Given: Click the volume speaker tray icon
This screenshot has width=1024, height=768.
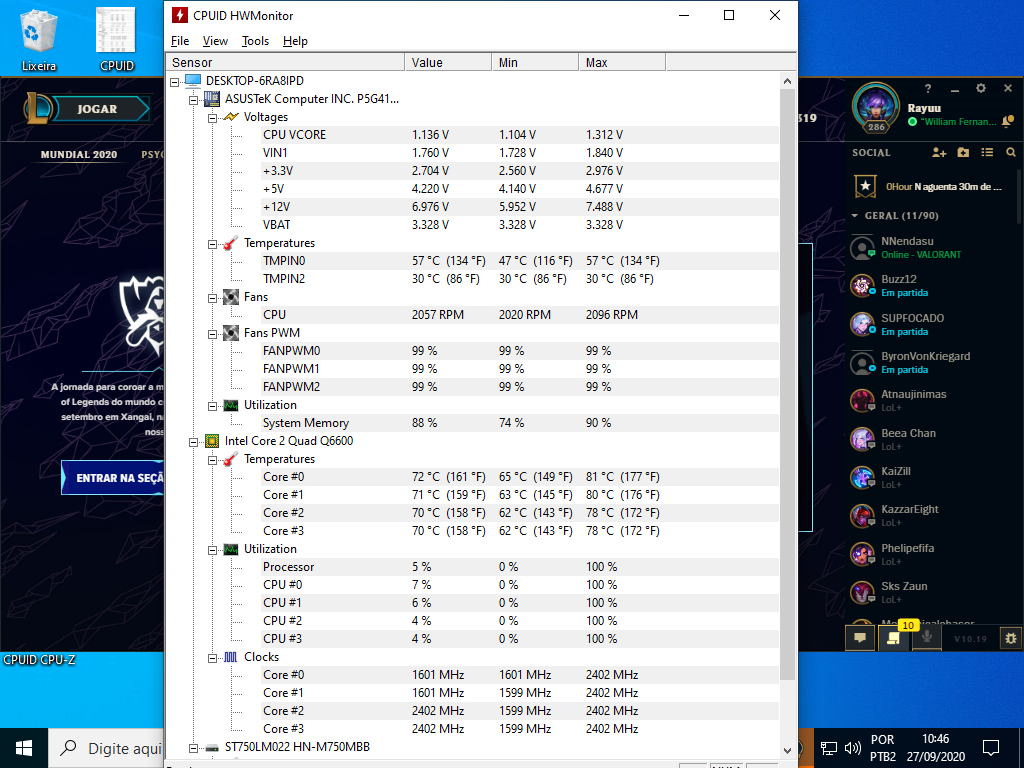Looking at the screenshot, I should pos(852,748).
